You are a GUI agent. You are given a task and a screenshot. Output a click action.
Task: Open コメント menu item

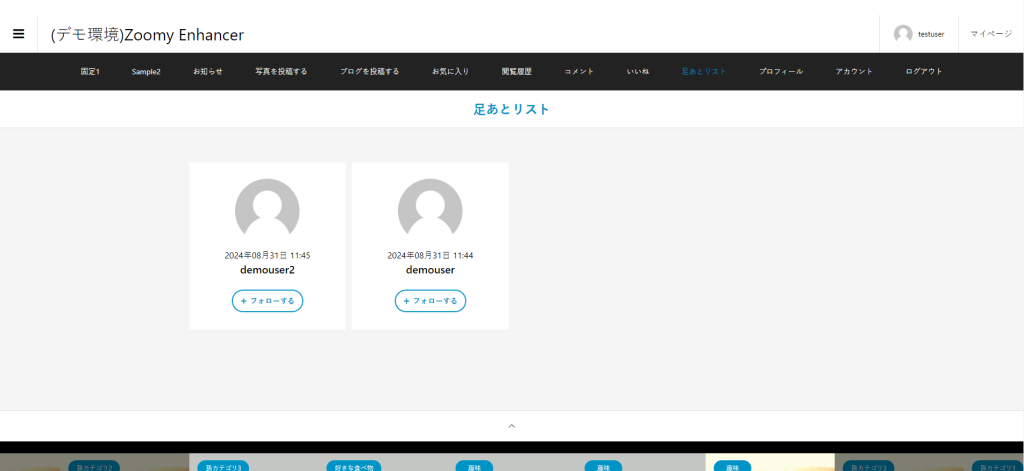click(579, 72)
